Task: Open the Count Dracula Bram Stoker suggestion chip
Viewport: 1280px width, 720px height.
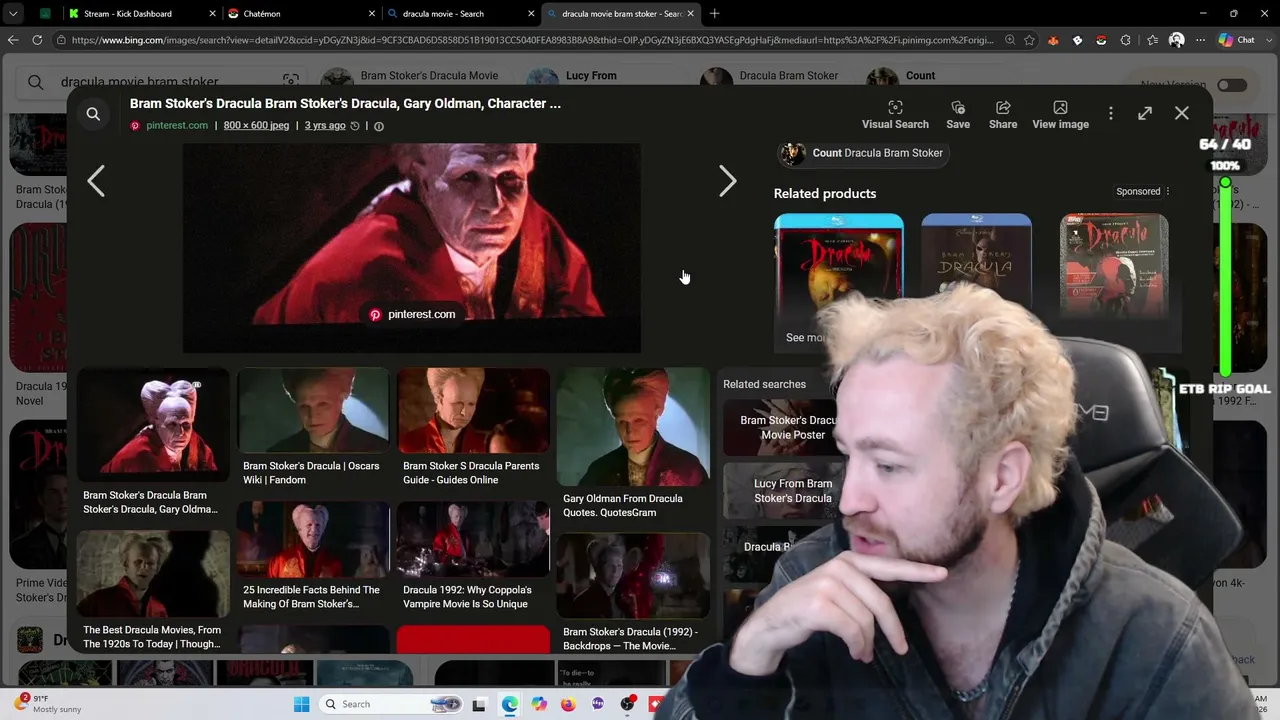Action: point(861,153)
